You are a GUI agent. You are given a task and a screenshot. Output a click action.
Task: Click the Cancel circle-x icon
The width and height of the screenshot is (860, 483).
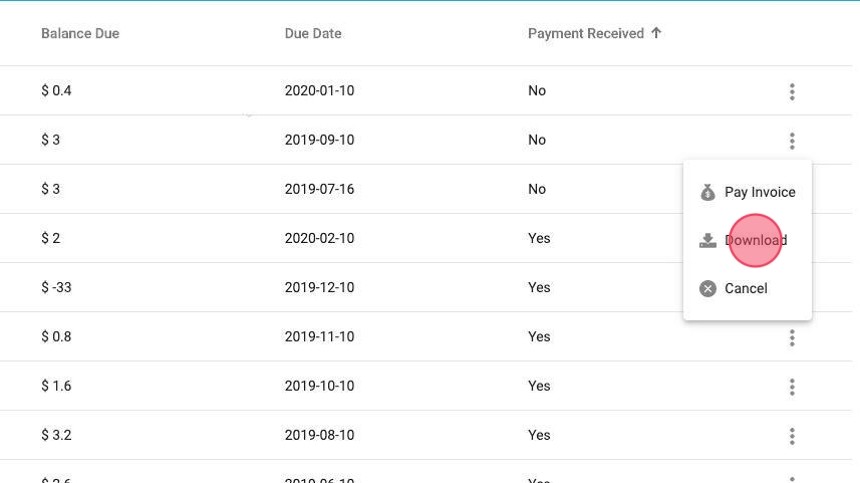tap(708, 288)
